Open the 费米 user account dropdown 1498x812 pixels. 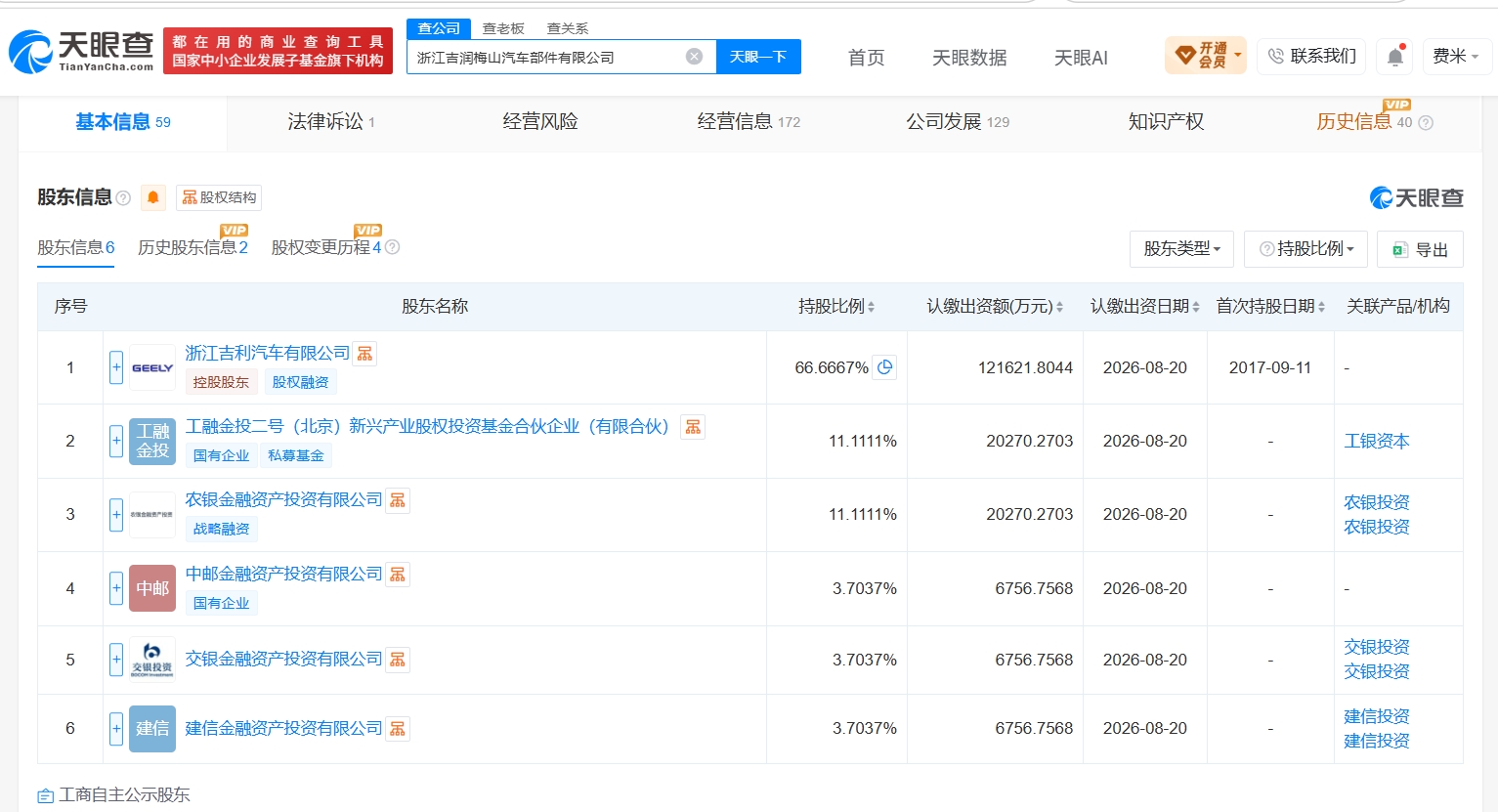1455,57
